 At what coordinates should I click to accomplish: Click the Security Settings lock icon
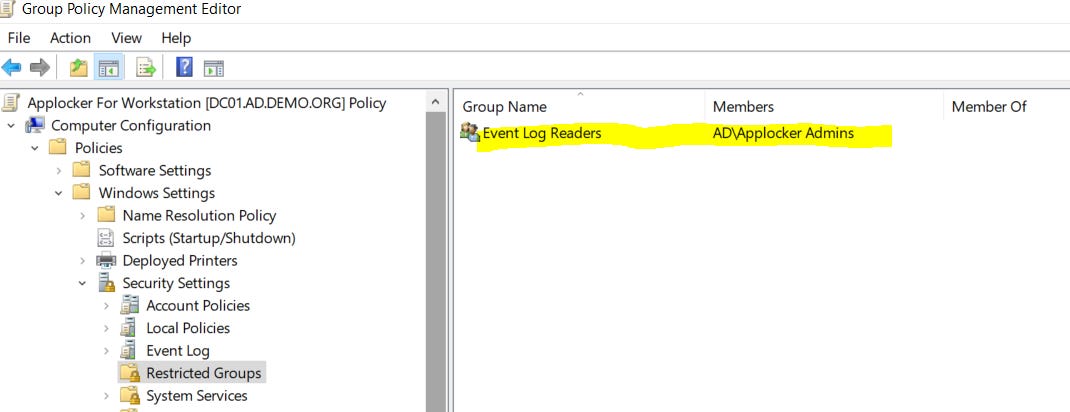(x=106, y=283)
